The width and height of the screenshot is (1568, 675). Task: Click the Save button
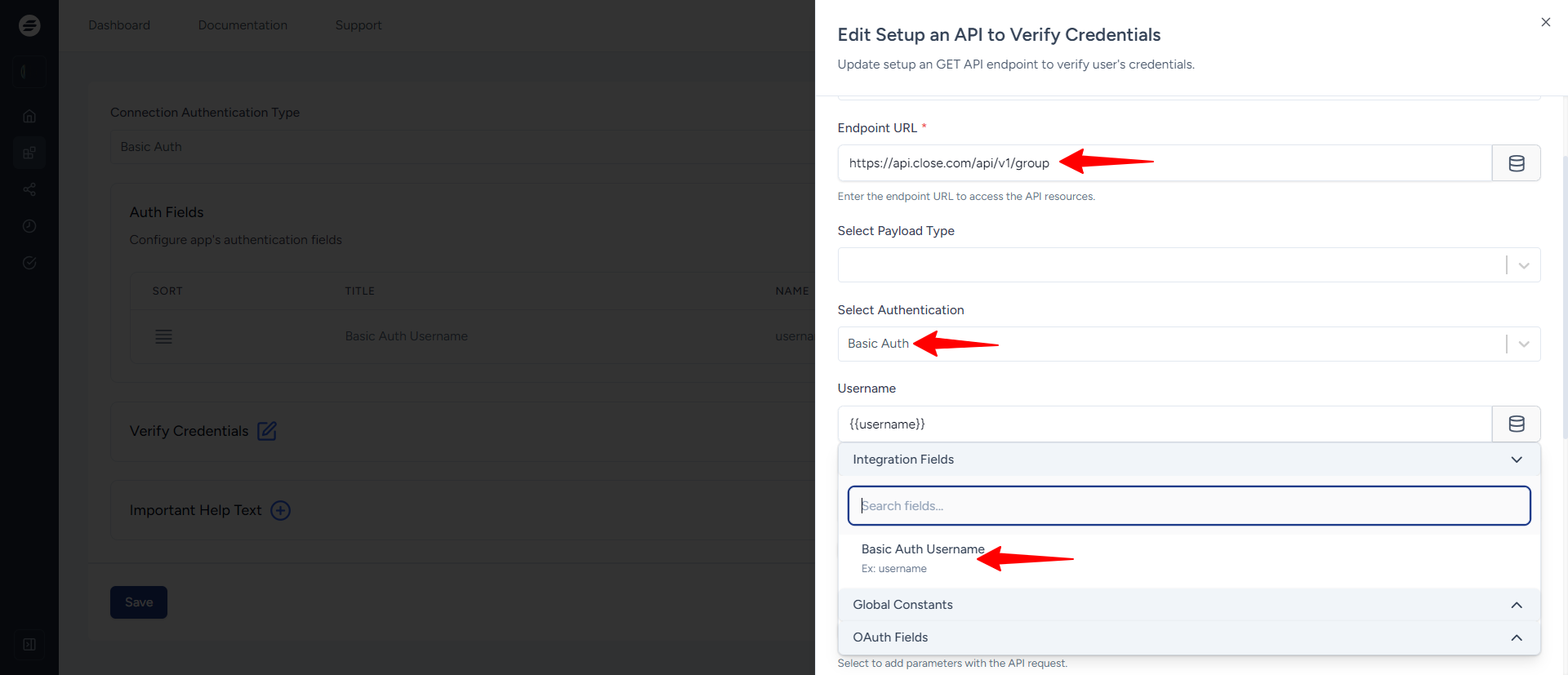click(x=139, y=602)
